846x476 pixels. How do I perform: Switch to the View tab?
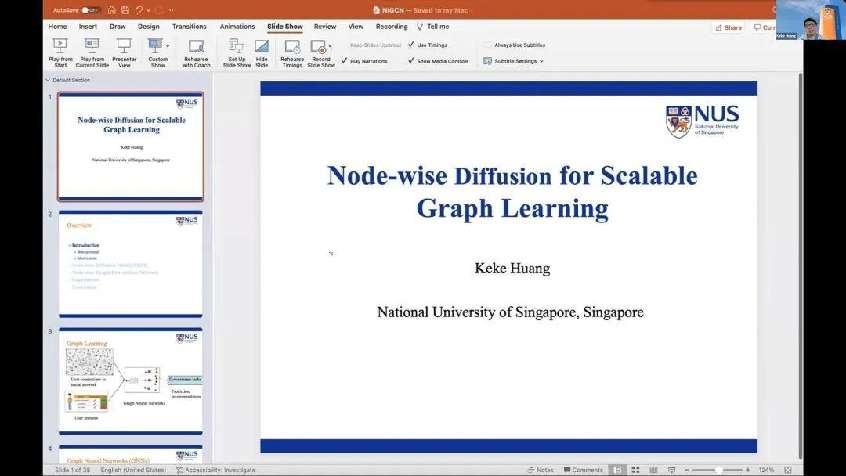[356, 26]
